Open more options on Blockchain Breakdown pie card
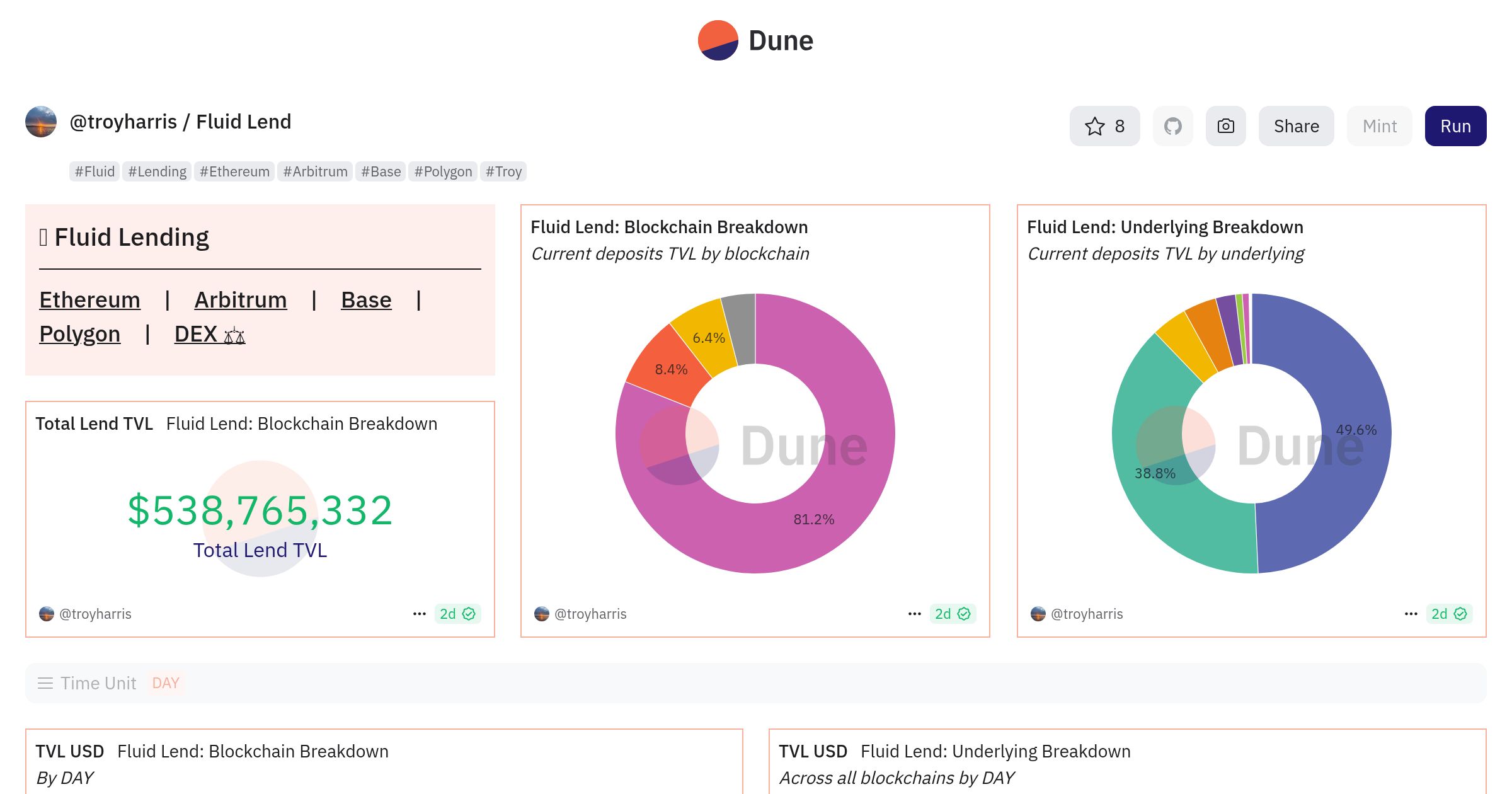The height and width of the screenshot is (794, 1512). (915, 614)
